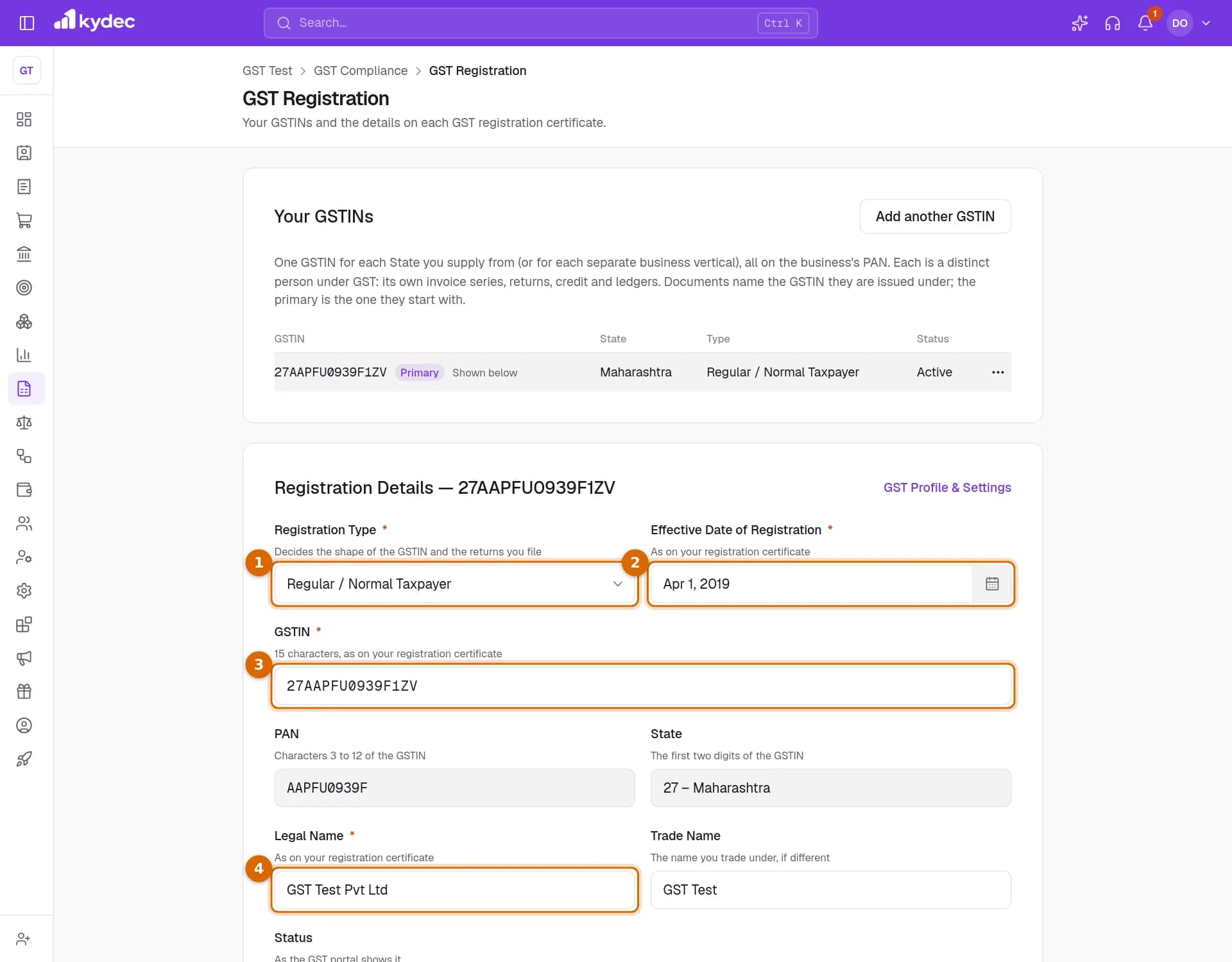
Task: Focus the Search field
Action: click(540, 23)
